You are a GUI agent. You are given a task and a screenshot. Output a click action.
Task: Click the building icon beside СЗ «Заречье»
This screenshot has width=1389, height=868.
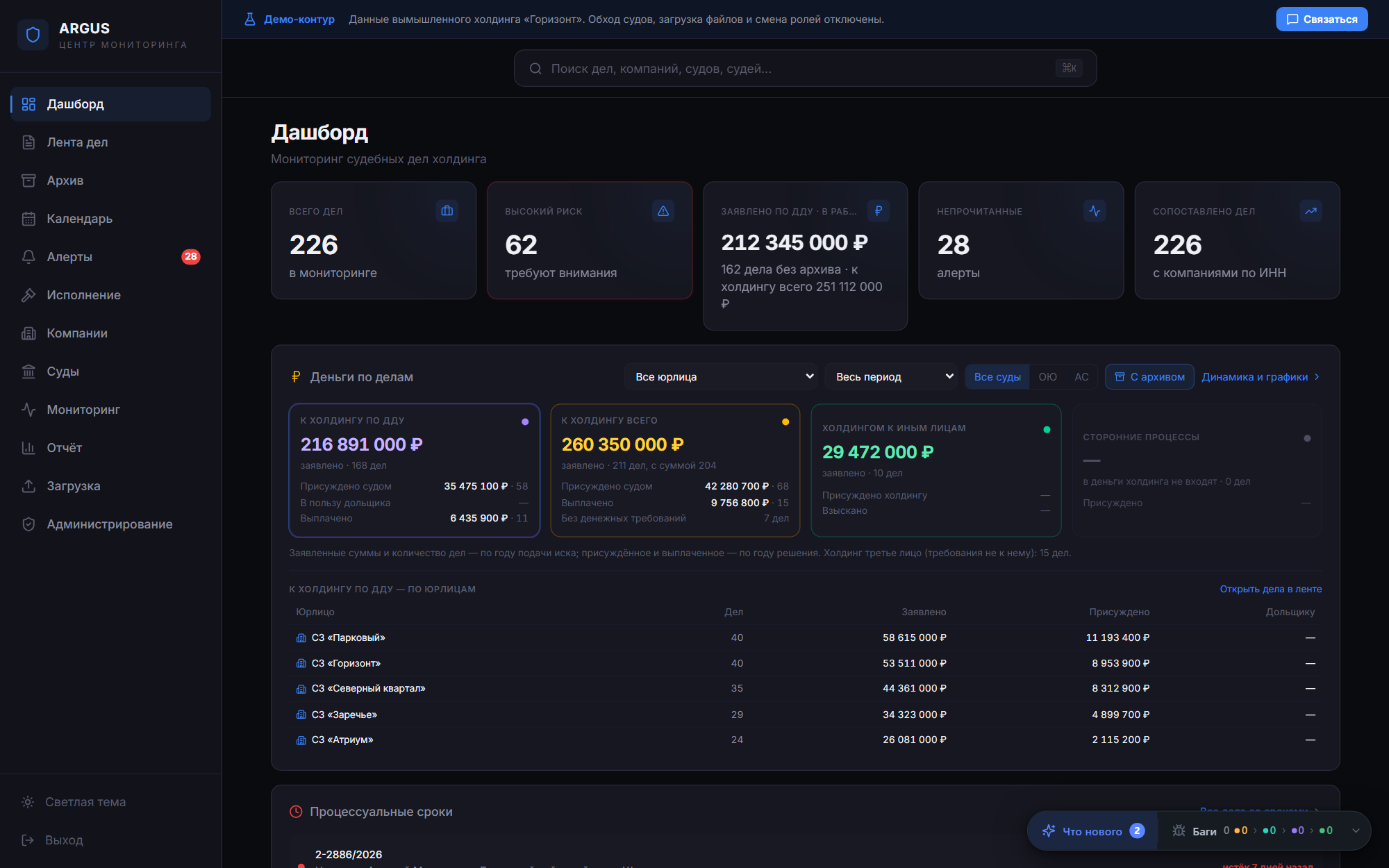301,715
